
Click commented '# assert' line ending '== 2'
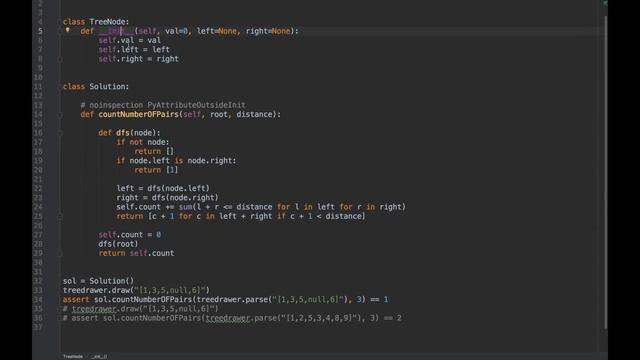(232, 318)
